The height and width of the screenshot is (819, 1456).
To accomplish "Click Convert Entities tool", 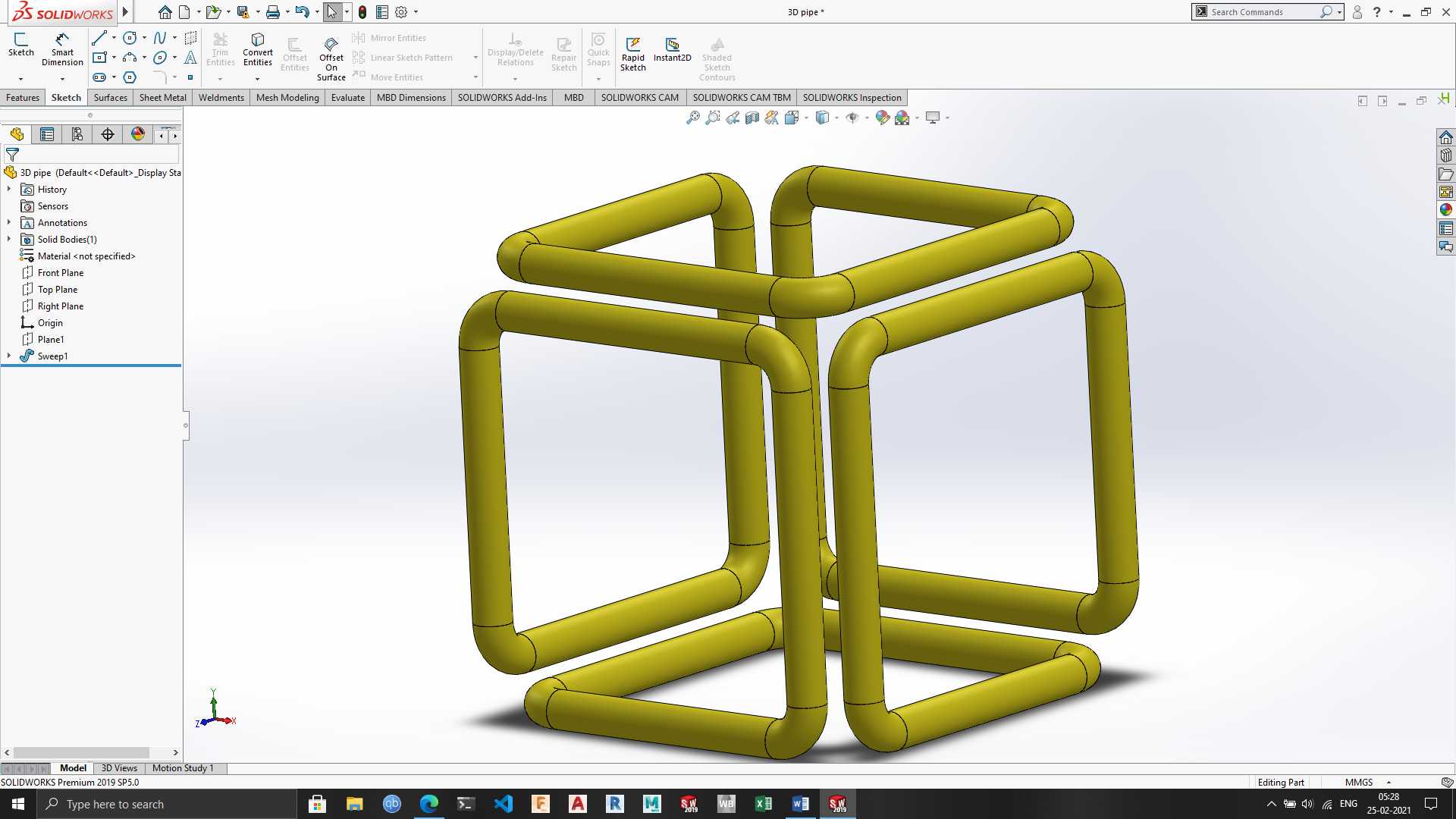I will pyautogui.click(x=258, y=49).
